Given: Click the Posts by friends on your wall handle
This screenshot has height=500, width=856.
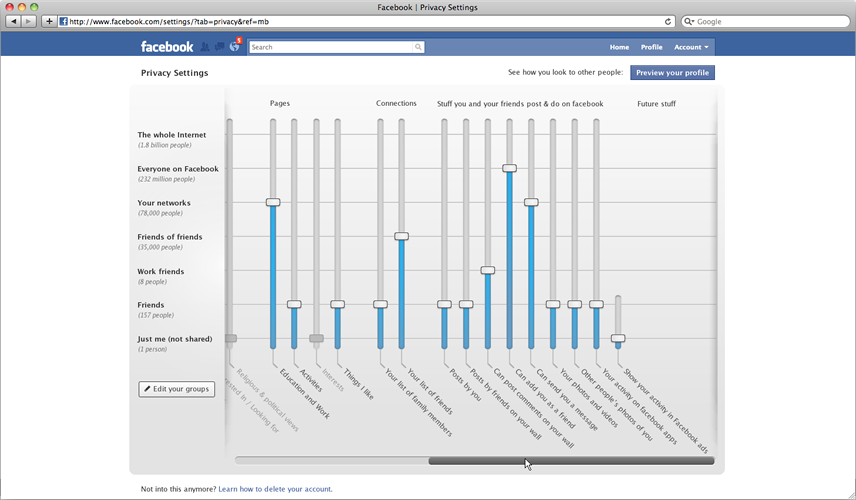Looking at the screenshot, I should tap(466, 304).
